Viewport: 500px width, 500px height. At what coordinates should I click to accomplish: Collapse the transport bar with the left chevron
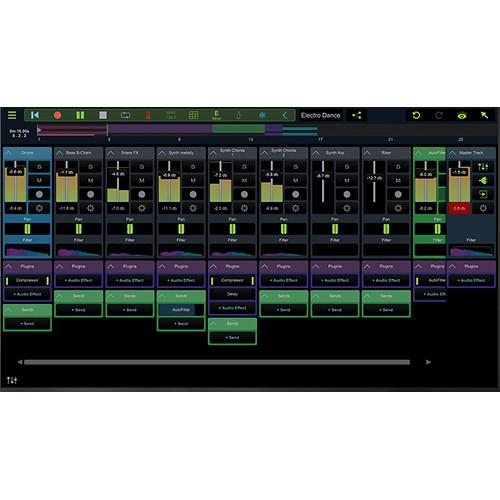click(x=285, y=115)
